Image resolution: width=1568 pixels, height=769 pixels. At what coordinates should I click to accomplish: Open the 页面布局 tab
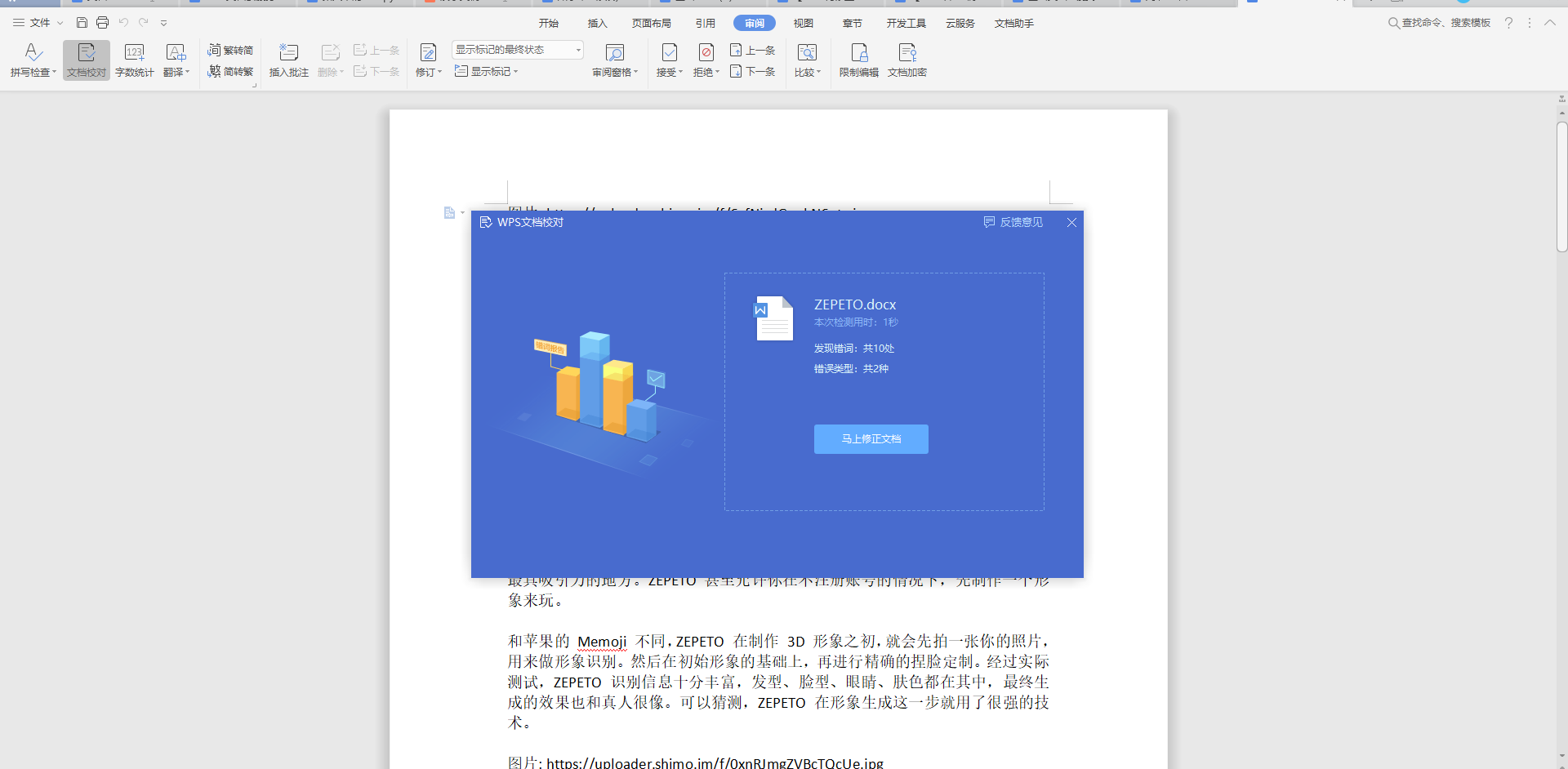click(x=652, y=23)
